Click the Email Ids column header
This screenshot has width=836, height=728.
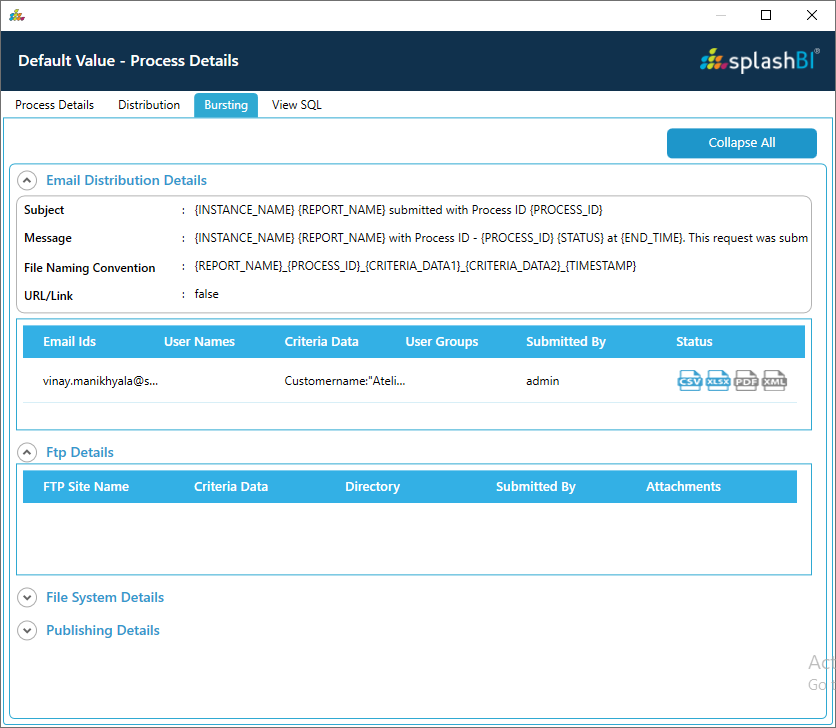click(69, 342)
